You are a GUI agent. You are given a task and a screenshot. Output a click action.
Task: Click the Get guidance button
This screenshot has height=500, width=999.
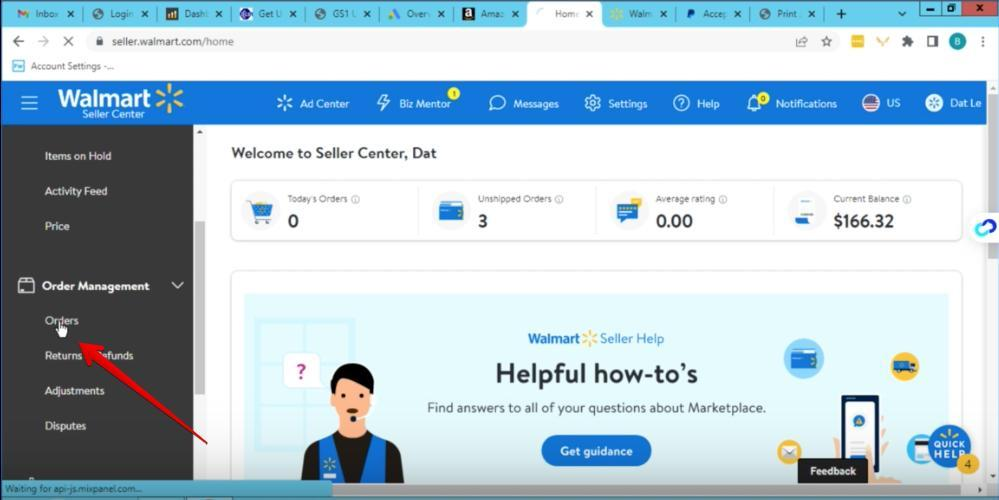coord(596,451)
